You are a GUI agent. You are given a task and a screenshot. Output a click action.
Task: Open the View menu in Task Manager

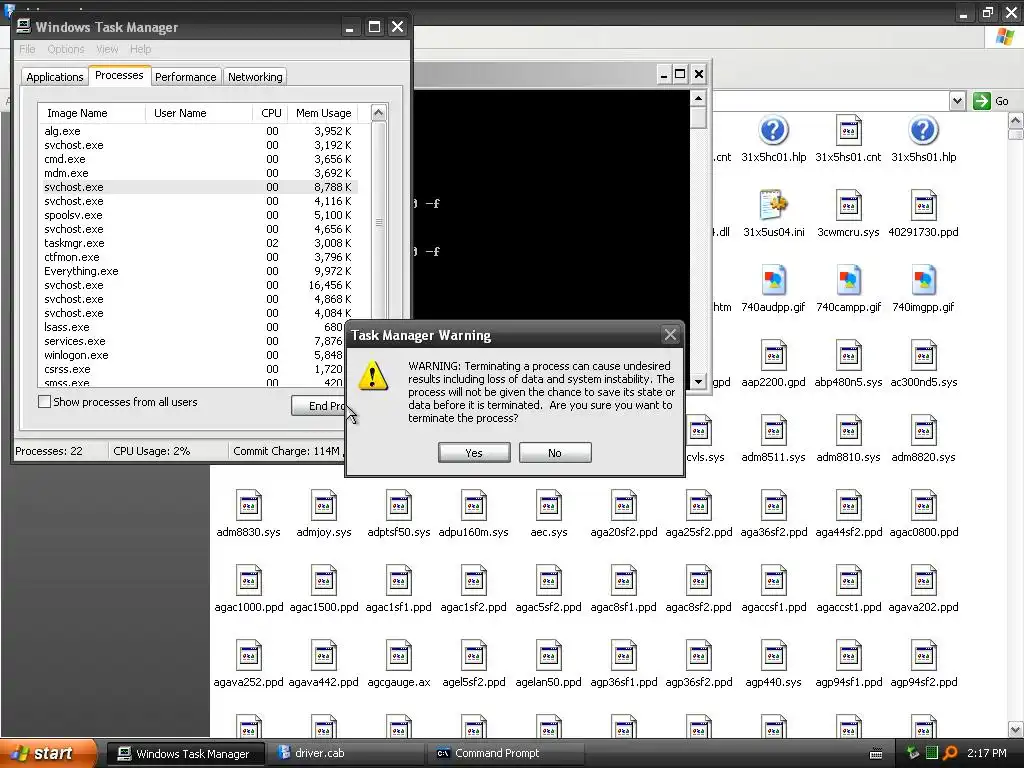(x=107, y=49)
